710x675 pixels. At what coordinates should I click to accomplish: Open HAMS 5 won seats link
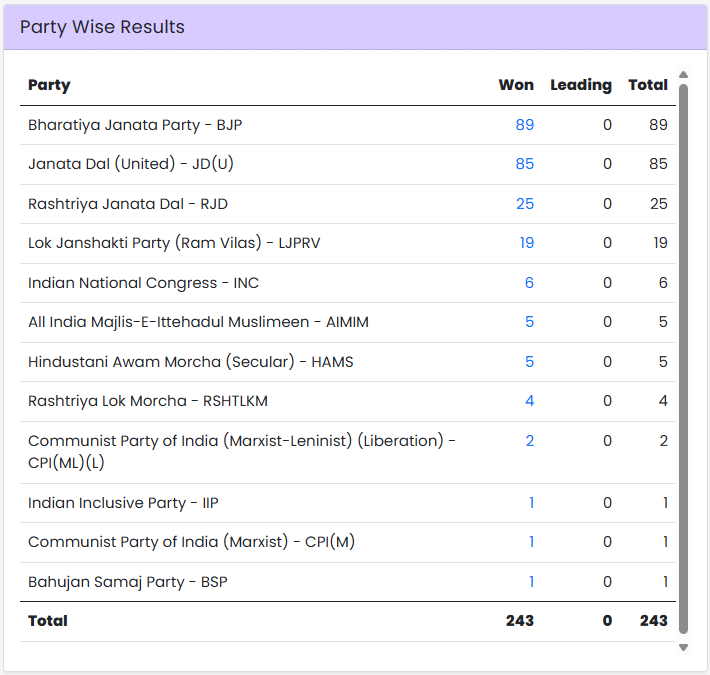pyautogui.click(x=529, y=362)
